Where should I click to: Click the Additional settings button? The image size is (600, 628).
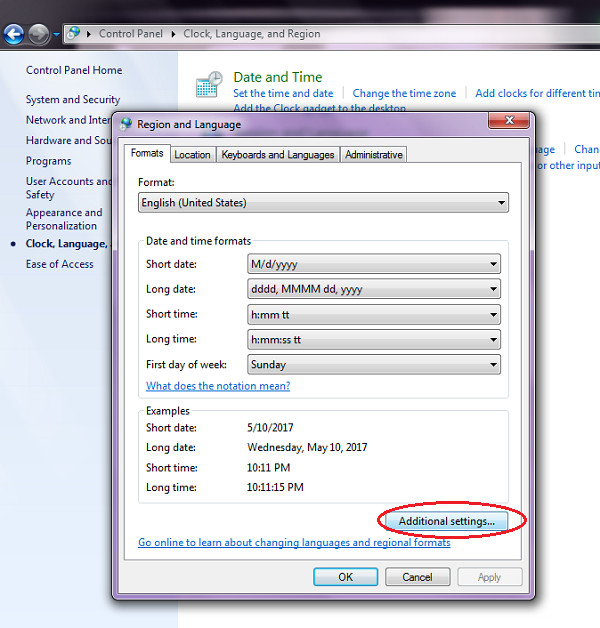pyautogui.click(x=446, y=521)
